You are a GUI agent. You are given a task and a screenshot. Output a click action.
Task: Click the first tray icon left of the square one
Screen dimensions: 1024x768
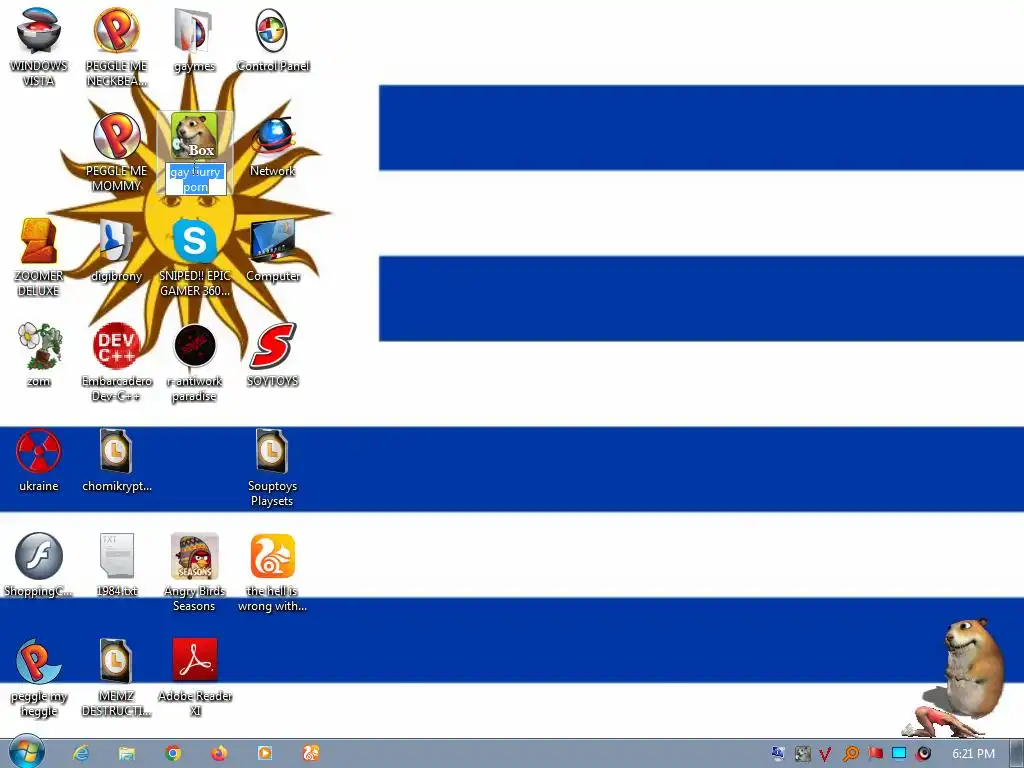[x=777, y=754]
